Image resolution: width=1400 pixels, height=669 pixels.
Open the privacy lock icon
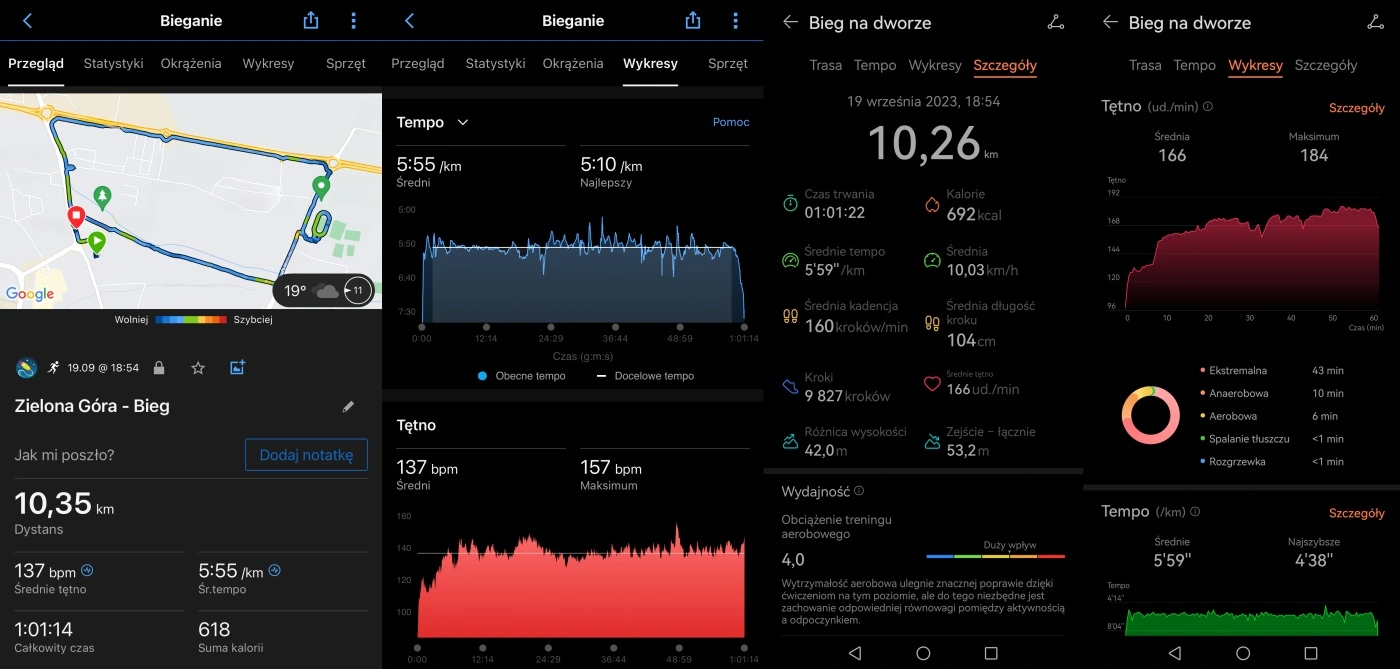(x=160, y=367)
